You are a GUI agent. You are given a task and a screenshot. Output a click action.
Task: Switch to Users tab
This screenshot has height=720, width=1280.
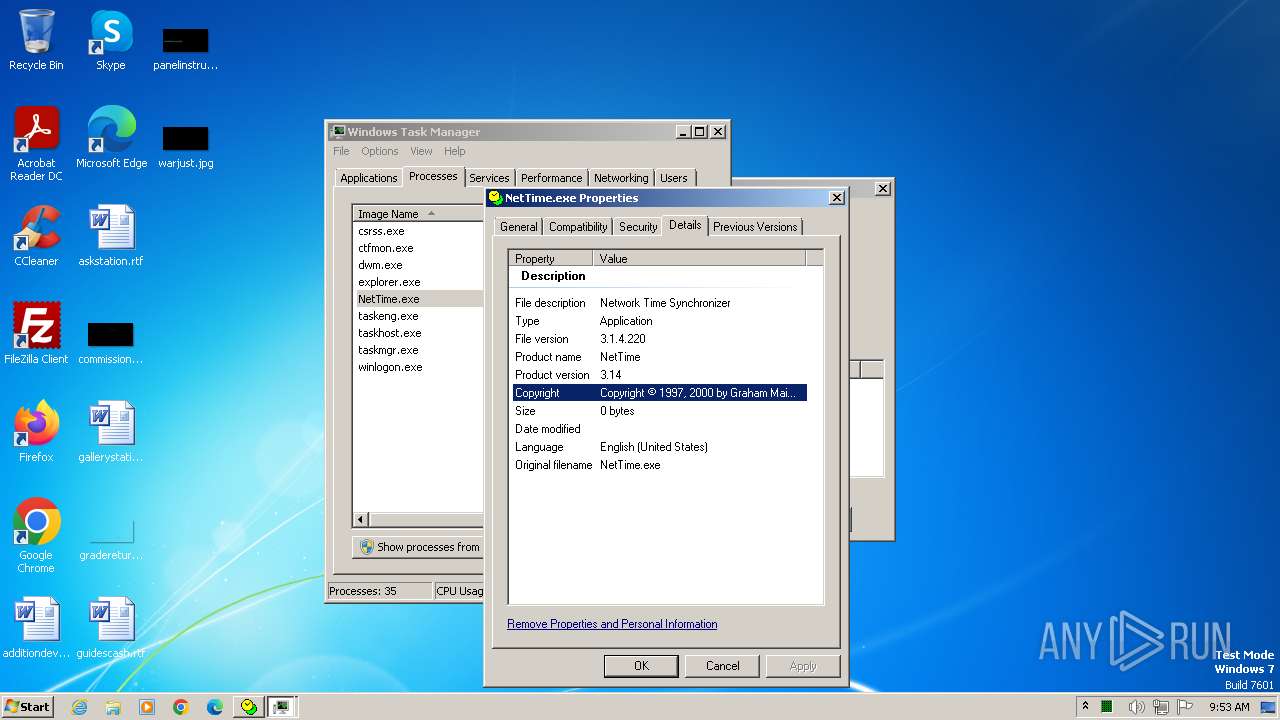(x=674, y=178)
